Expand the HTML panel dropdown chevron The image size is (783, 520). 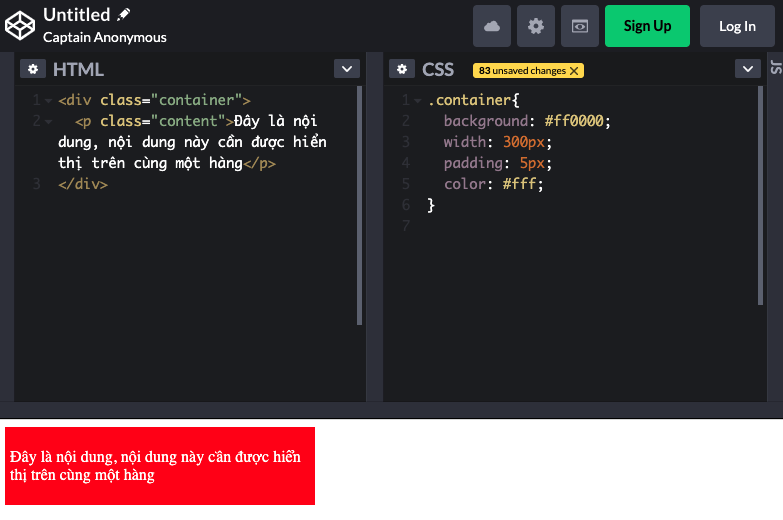pos(346,69)
